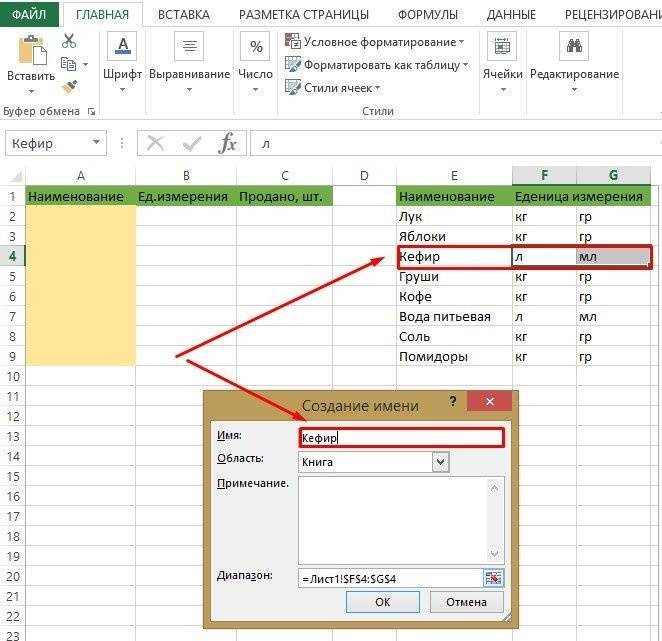Click the cell containing Соль
Image resolution: width=662 pixels, height=641 pixels.
click(x=454, y=337)
